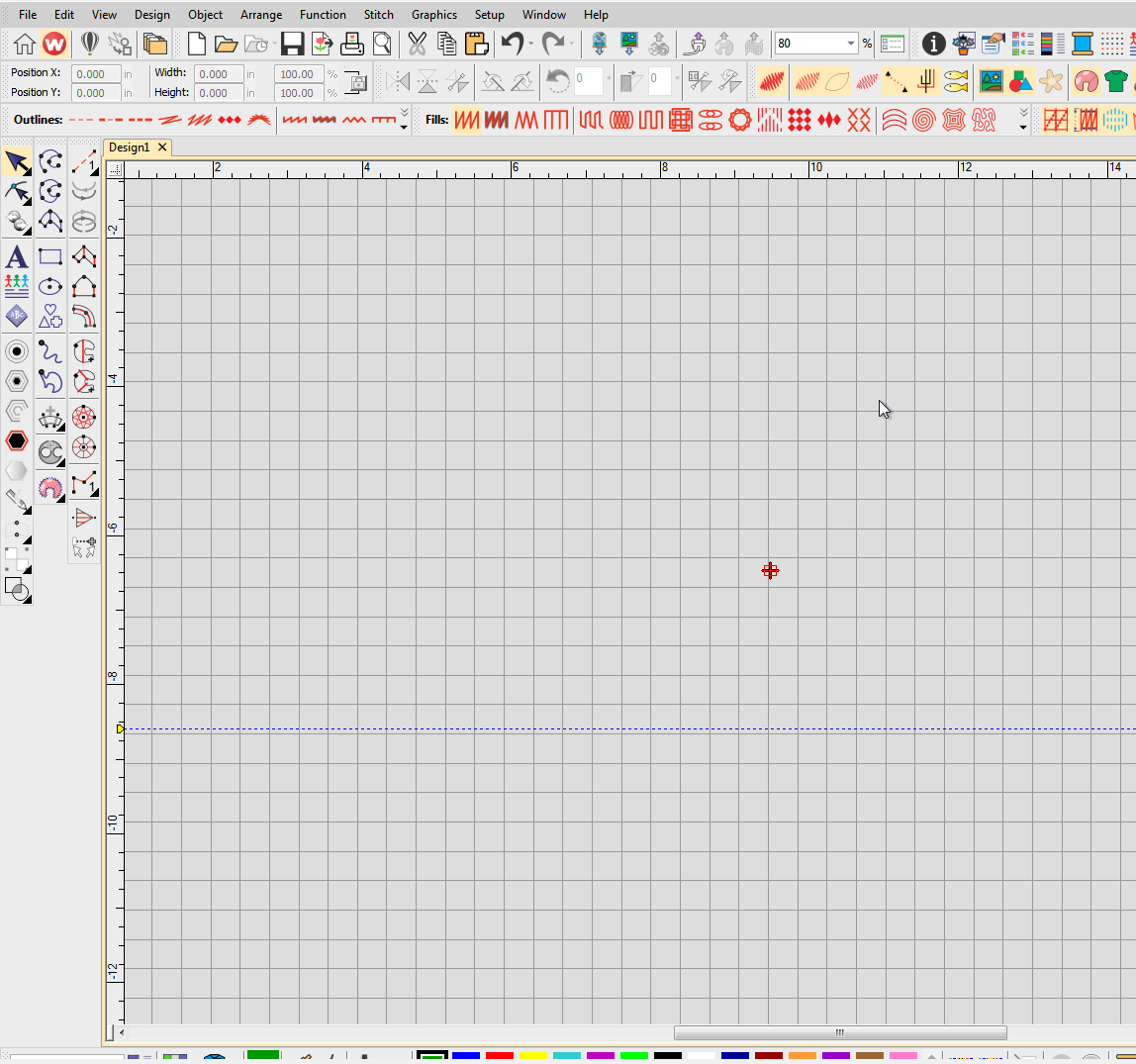Viewport: 1136px width, 1064px height.
Task: Open Design Information with the 'i' icon
Action: 933,44
